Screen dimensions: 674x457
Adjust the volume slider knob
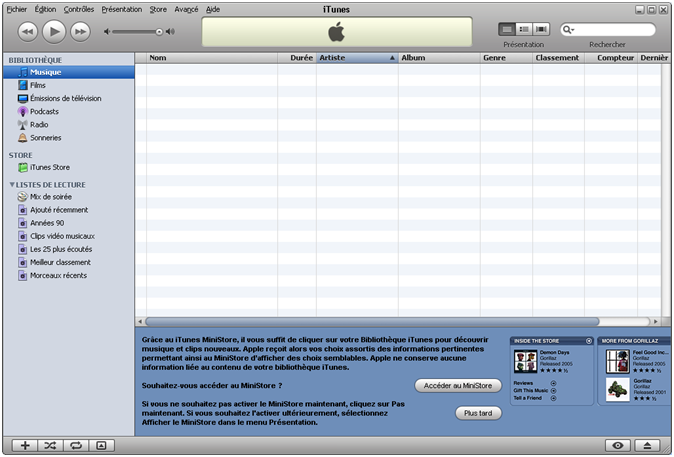(x=159, y=31)
